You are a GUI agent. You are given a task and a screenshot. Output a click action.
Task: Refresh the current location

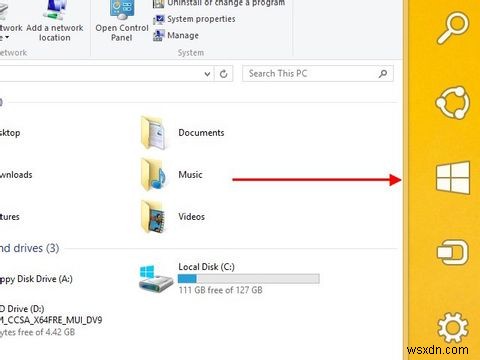tap(224, 74)
